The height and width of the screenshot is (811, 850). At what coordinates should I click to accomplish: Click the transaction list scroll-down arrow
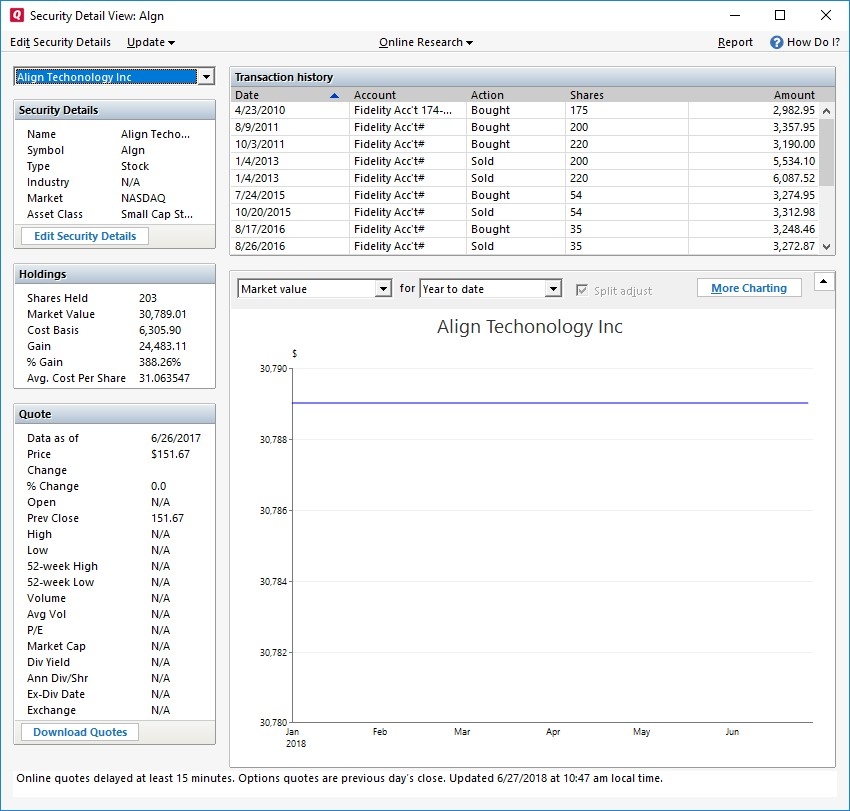(x=826, y=246)
